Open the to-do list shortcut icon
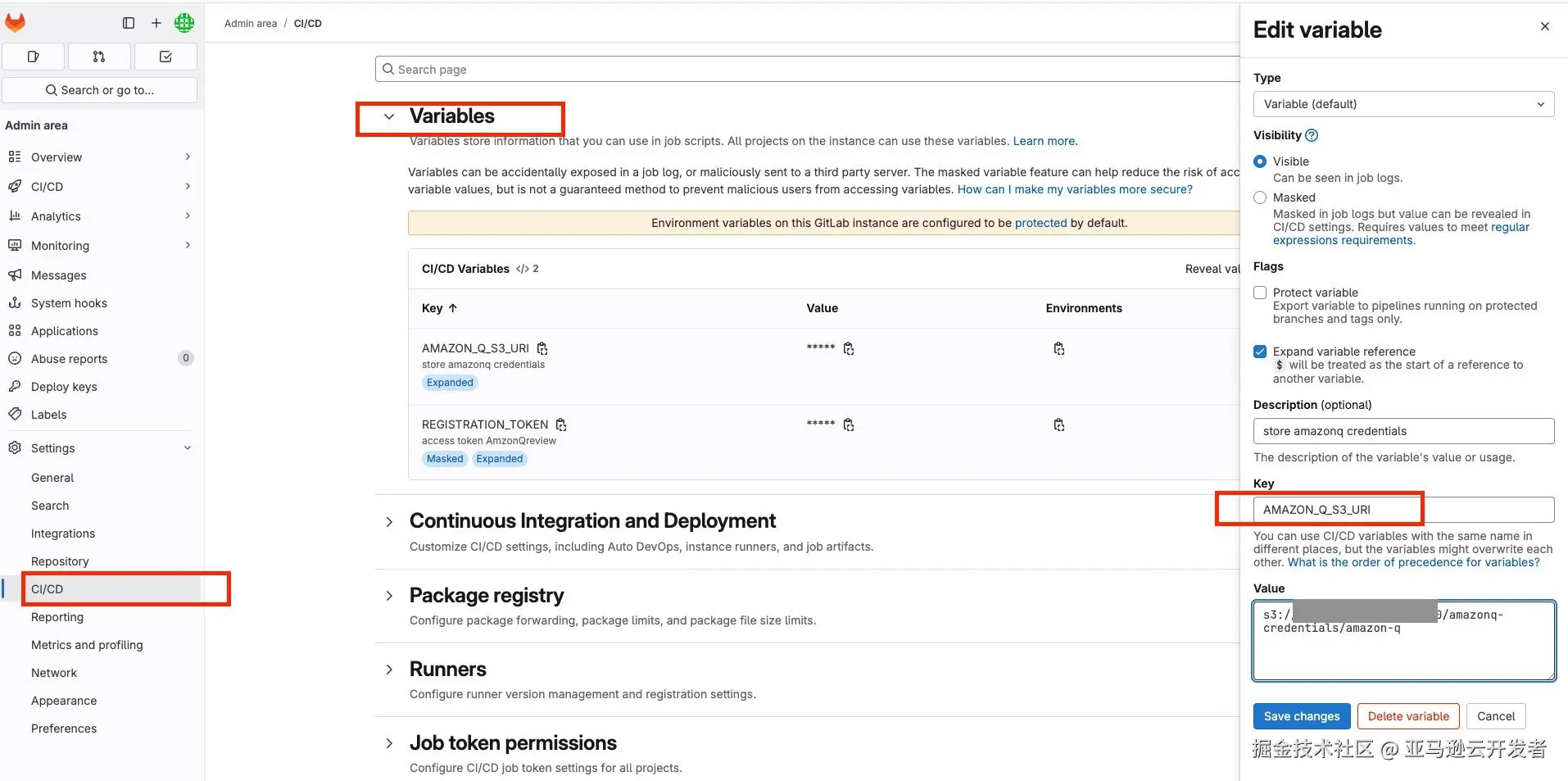The image size is (1568, 781). (165, 57)
